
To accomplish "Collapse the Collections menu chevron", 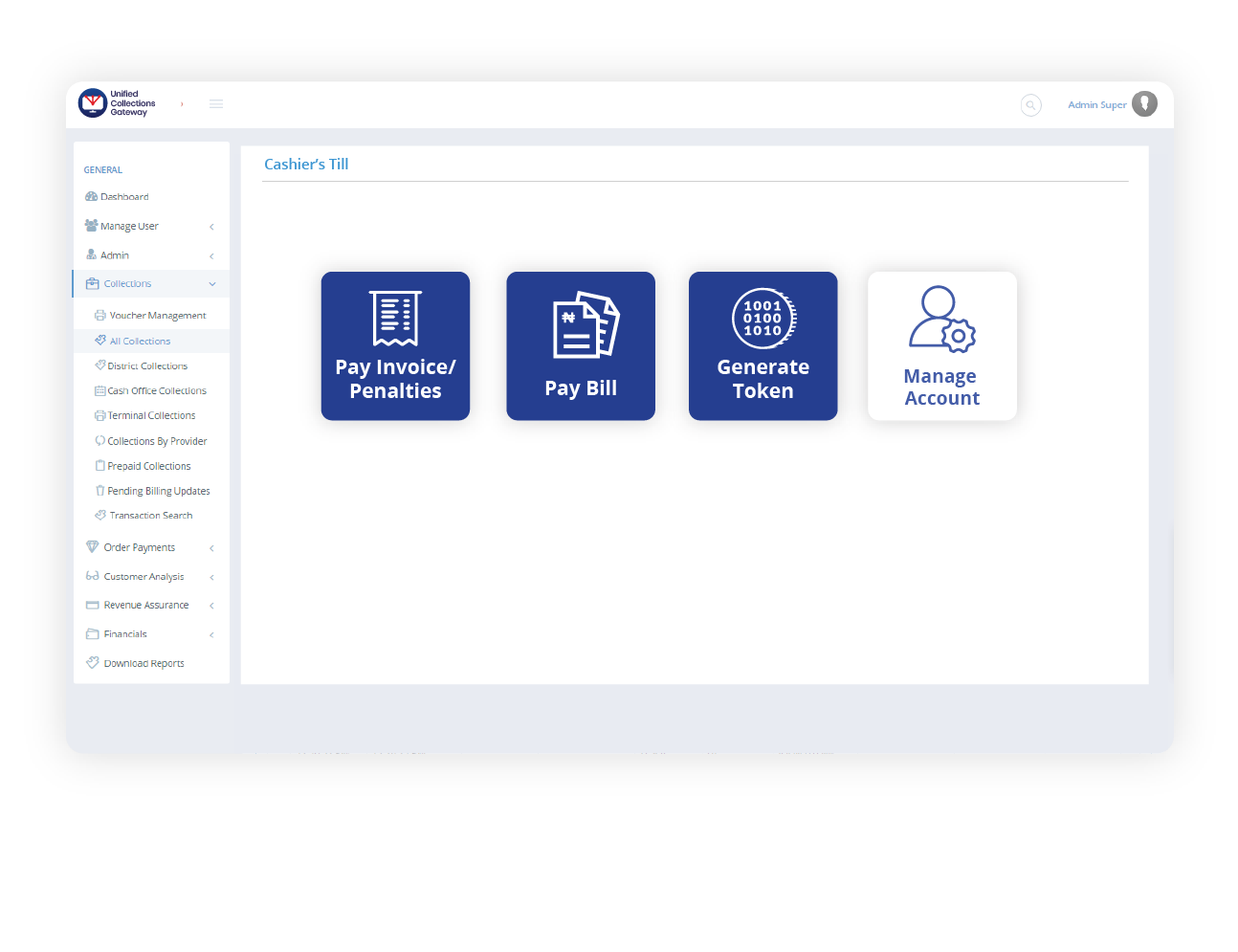I will [x=212, y=284].
